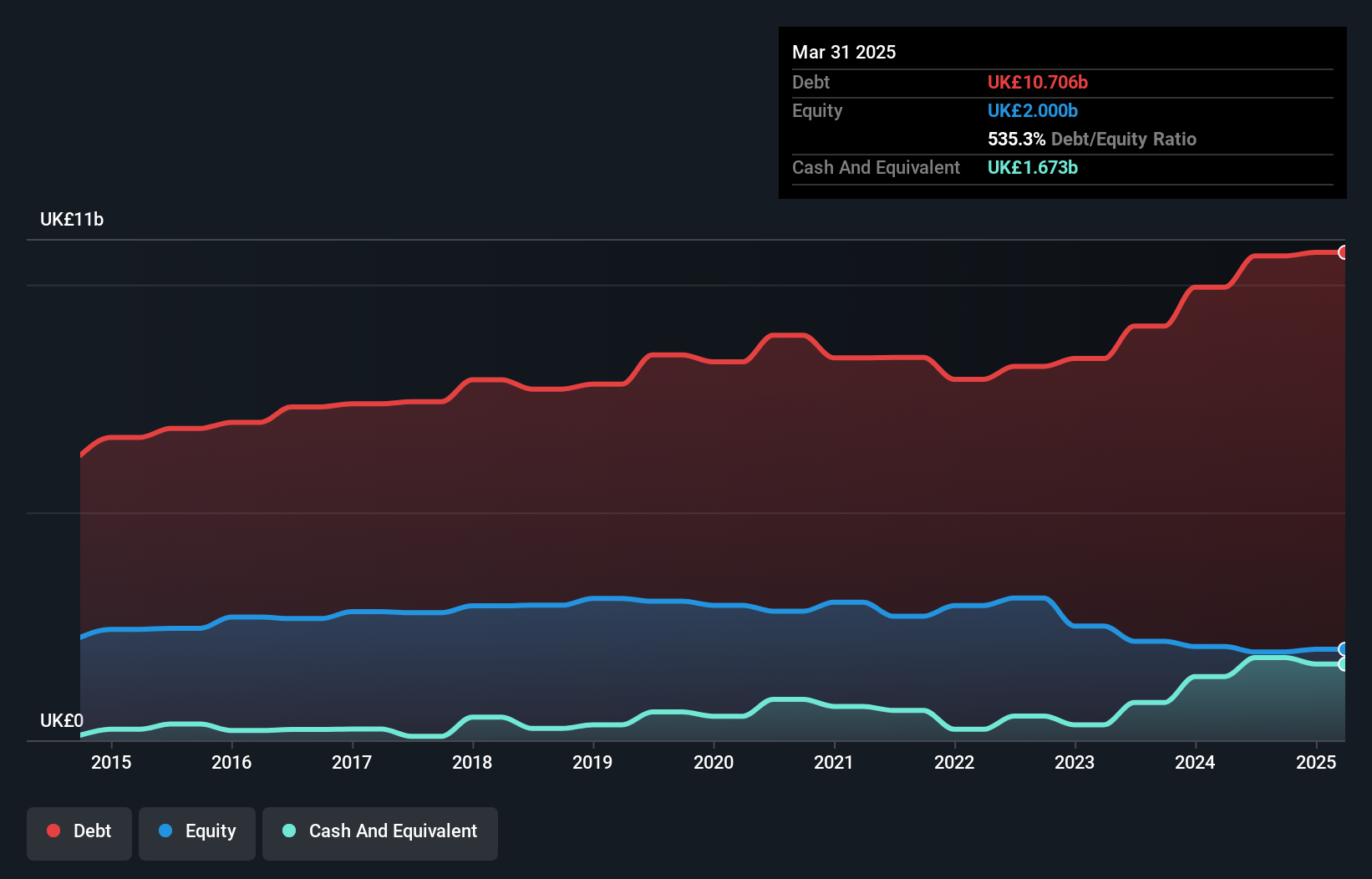1372x879 pixels.
Task: Click the 535.3% Debt/Equity Ratio text
Action: point(1092,139)
